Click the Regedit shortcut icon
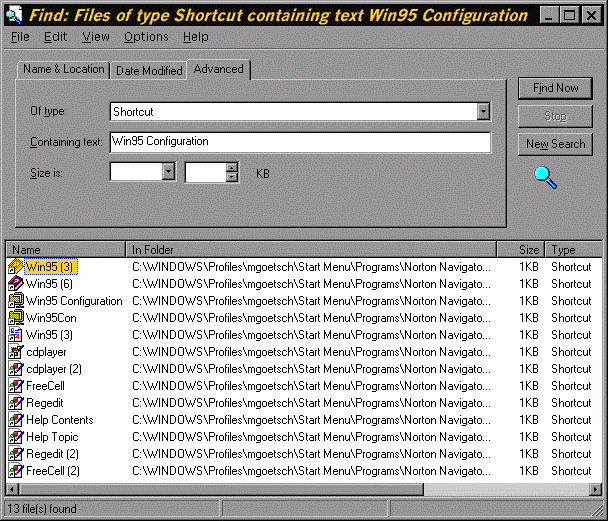The height and width of the screenshot is (521, 608). coord(16,403)
